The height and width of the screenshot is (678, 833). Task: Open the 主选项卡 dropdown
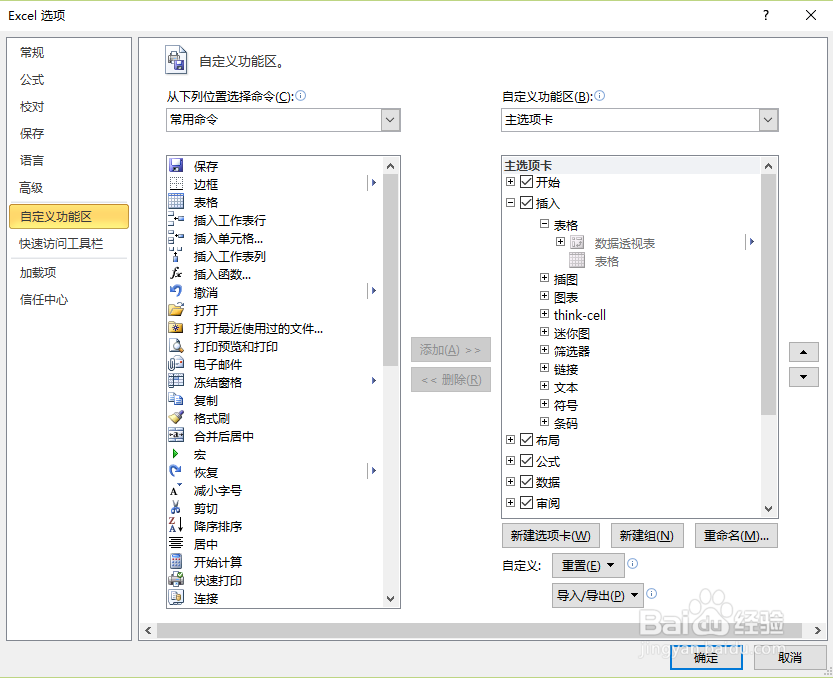pyautogui.click(x=767, y=119)
